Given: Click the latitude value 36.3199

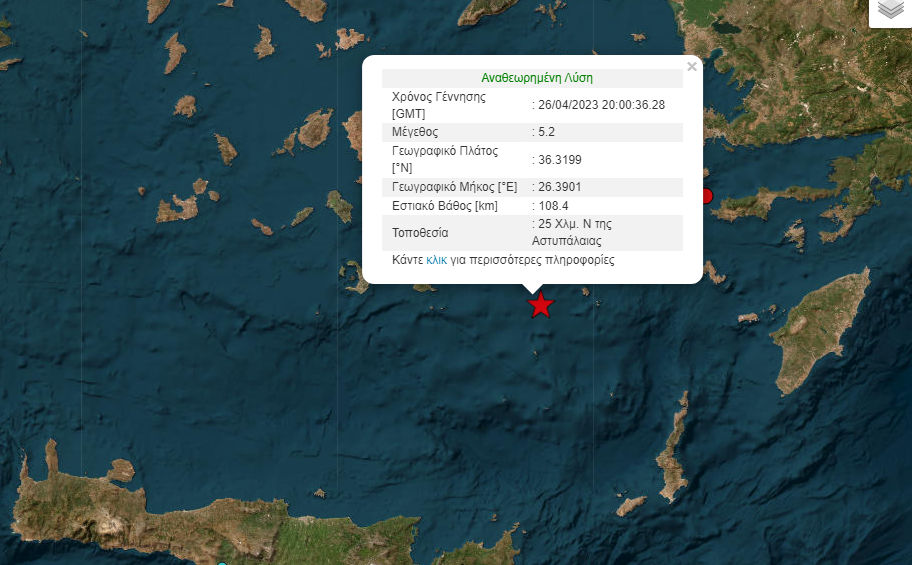Looking at the screenshot, I should point(558,160).
